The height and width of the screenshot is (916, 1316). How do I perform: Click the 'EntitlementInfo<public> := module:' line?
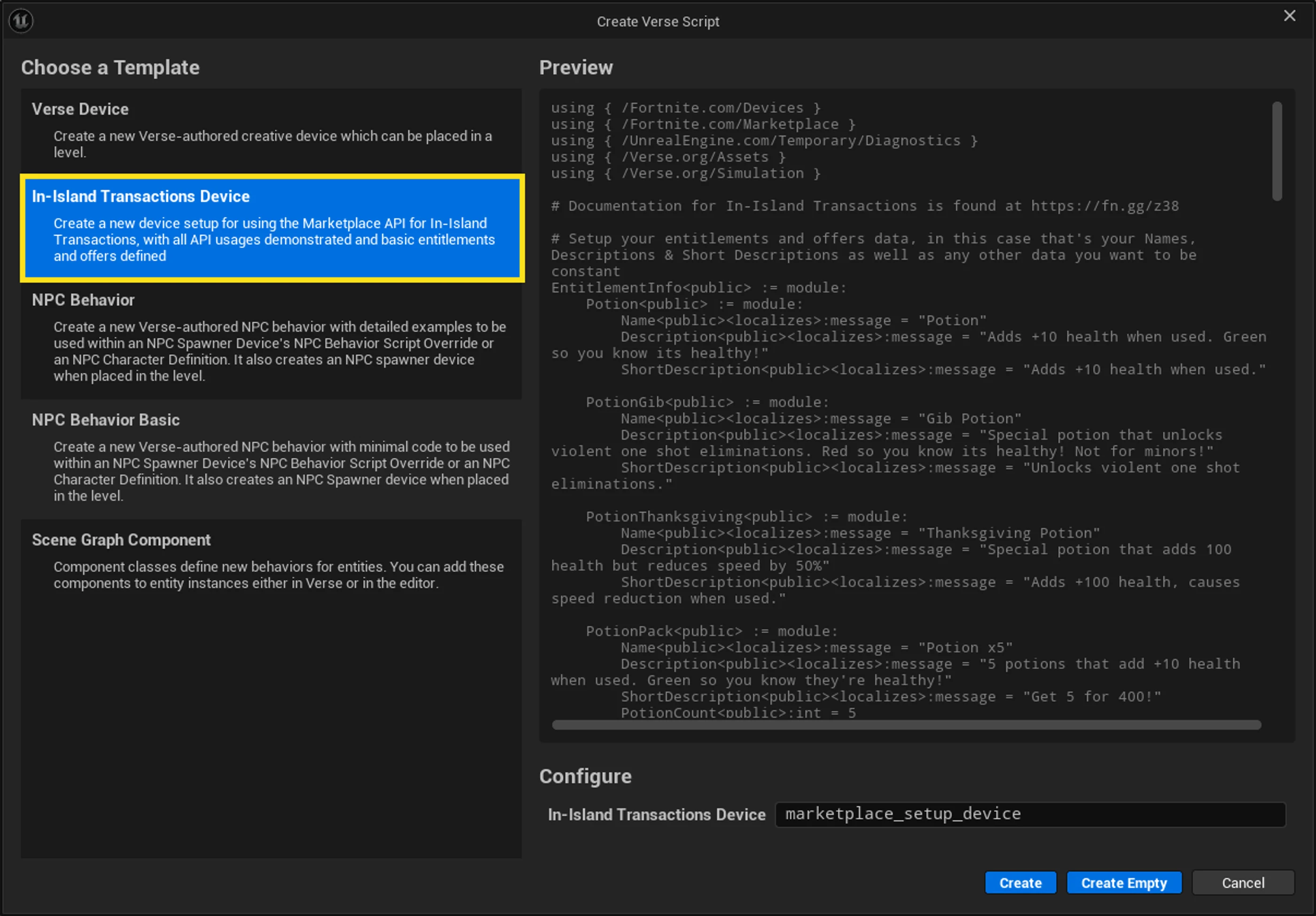pos(699,287)
